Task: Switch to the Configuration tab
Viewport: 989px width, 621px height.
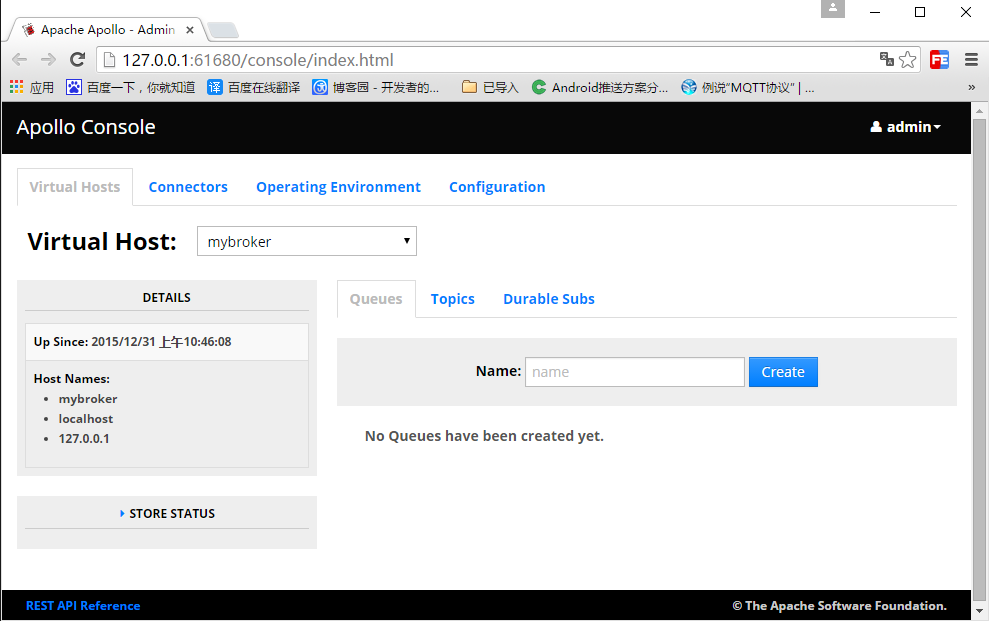Action: click(x=497, y=187)
